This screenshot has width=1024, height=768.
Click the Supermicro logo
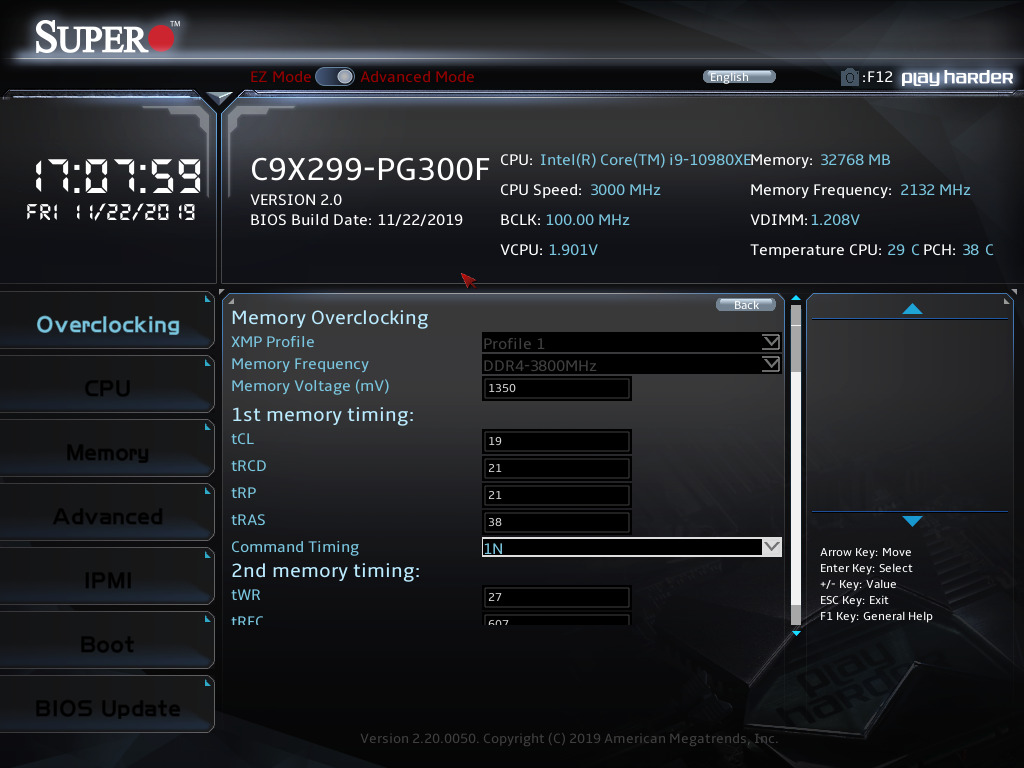[107, 37]
